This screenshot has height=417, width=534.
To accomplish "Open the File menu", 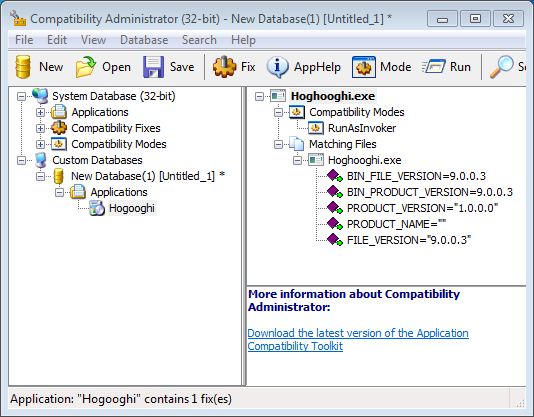I will click(x=24, y=40).
